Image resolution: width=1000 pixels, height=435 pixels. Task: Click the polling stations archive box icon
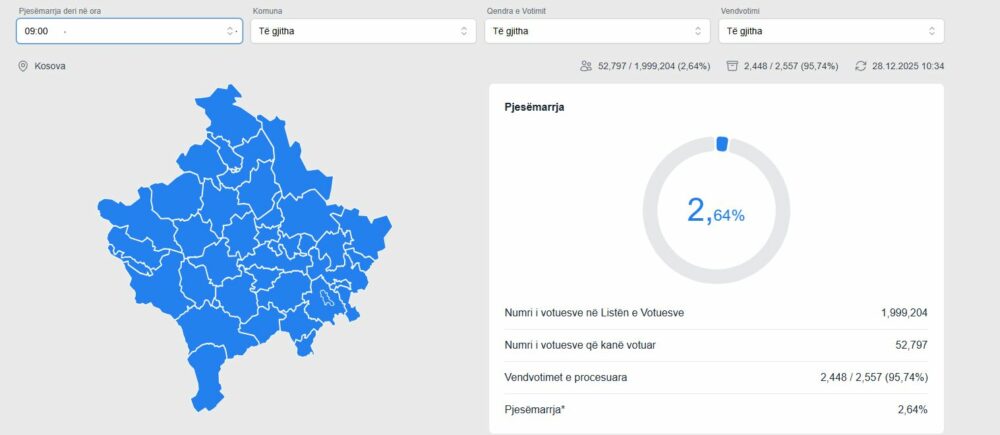732,66
